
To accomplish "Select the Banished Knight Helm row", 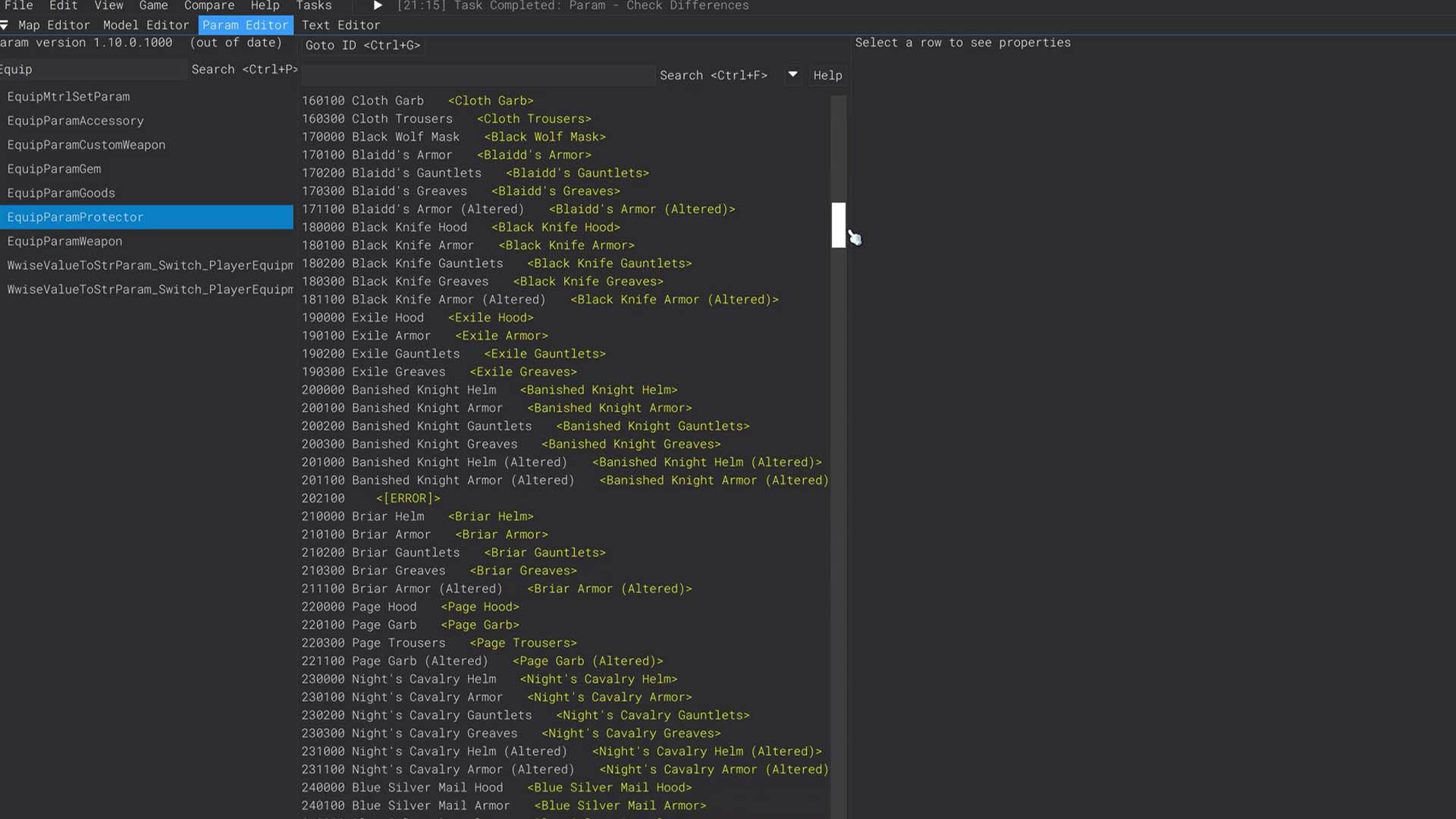I will [x=423, y=390].
